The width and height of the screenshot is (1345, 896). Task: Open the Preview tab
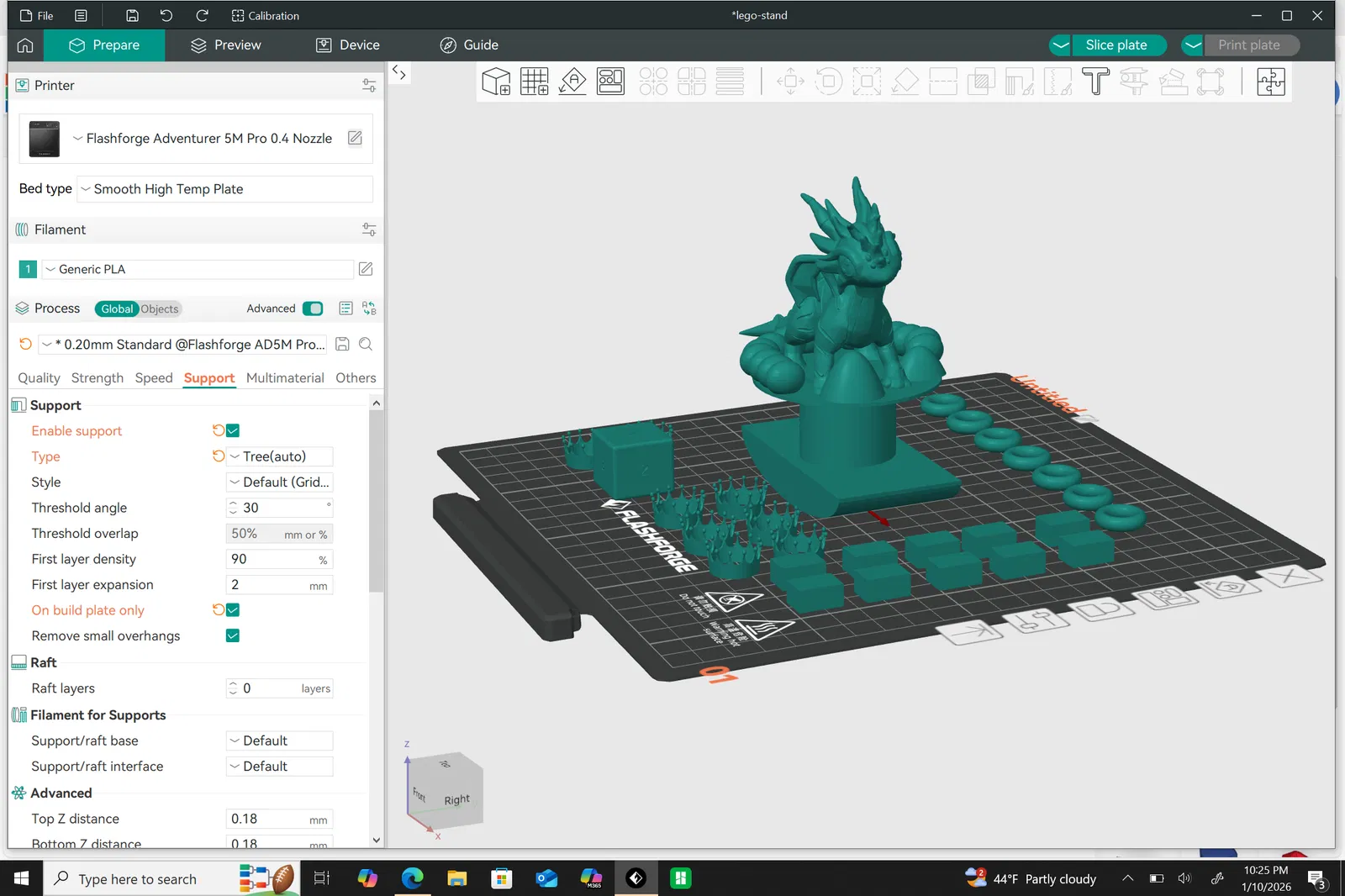pyautogui.click(x=226, y=45)
